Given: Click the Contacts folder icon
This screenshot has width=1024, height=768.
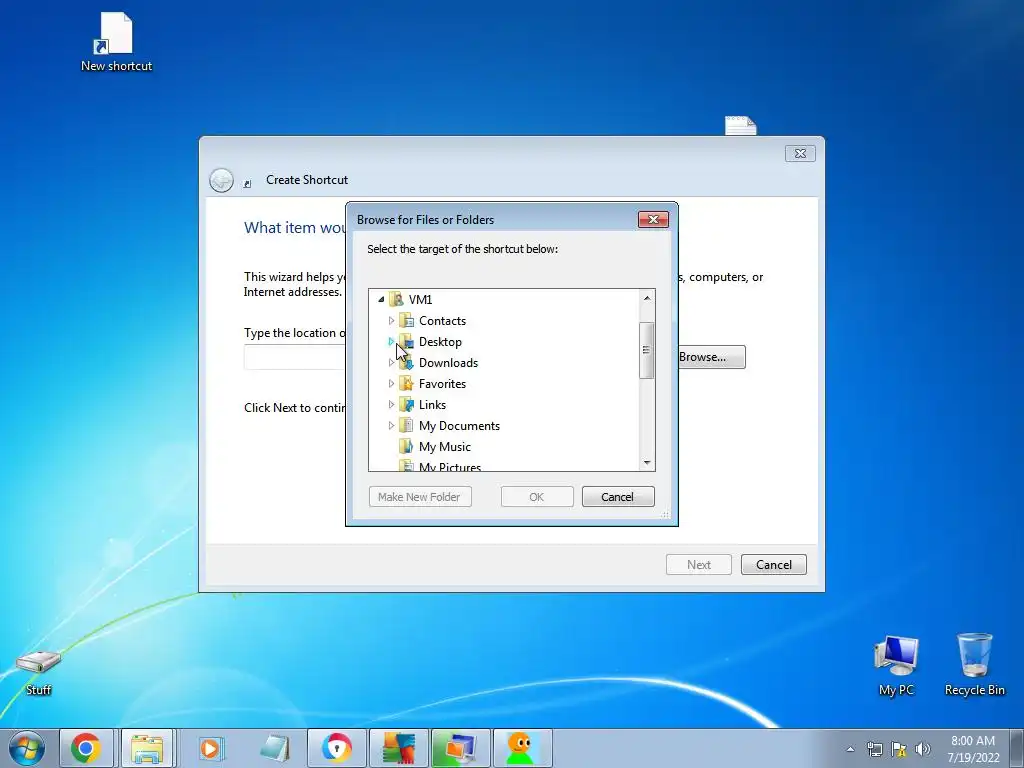Looking at the screenshot, I should (406, 321).
